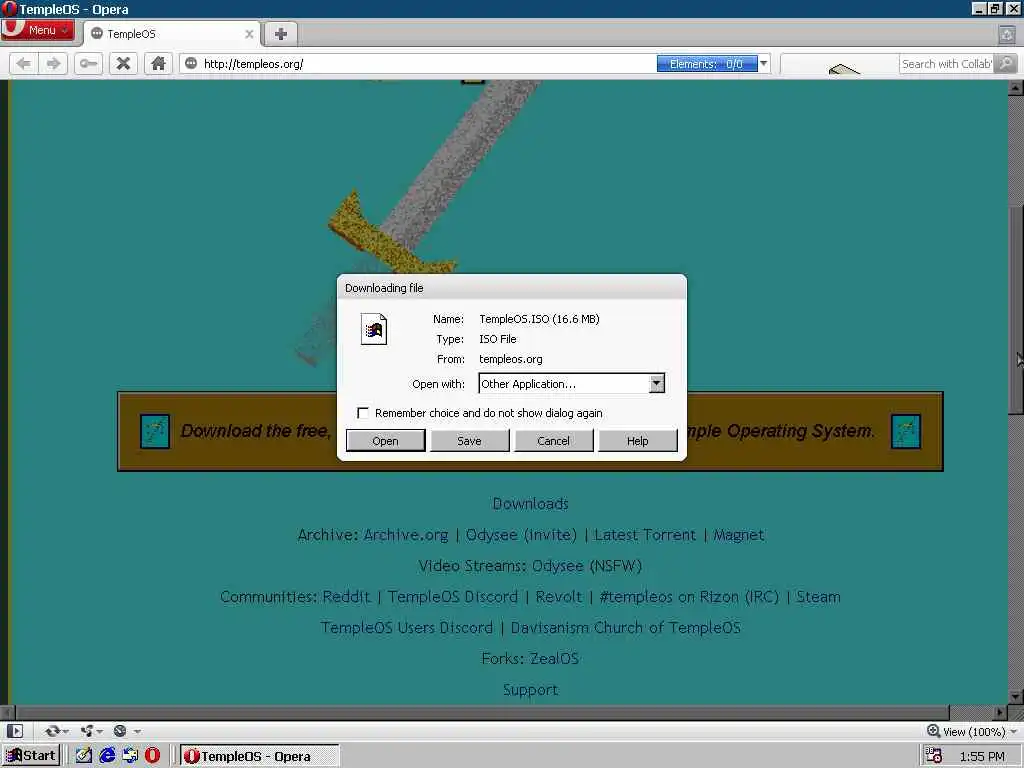Screen dimensions: 1024x768
Task: Click the right TempleOS icon in download banner
Action: [906, 431]
